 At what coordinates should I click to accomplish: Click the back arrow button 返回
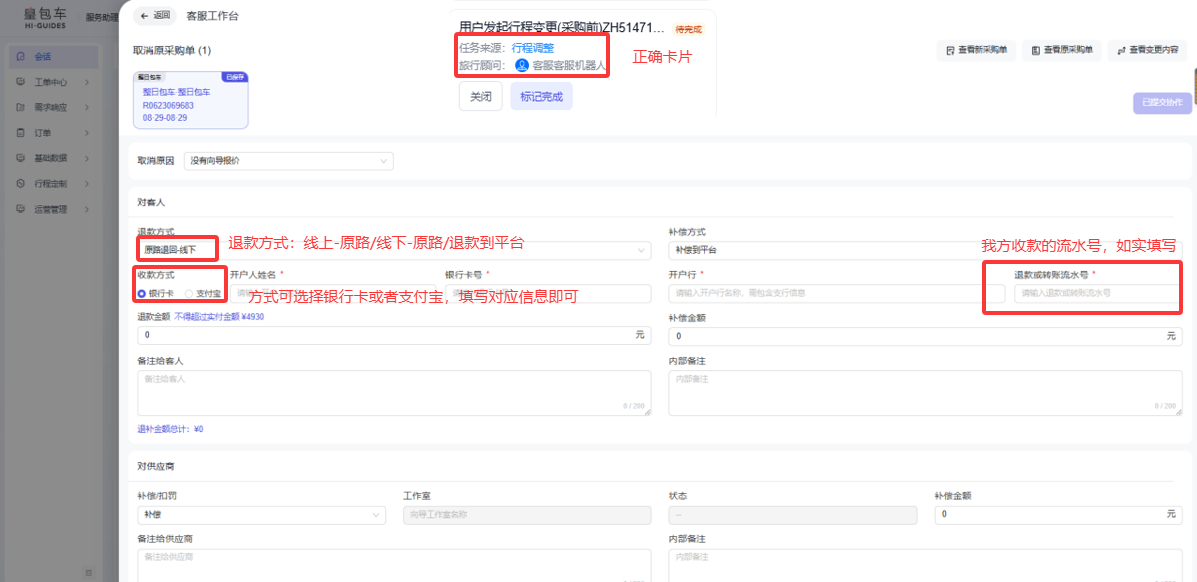pos(155,15)
